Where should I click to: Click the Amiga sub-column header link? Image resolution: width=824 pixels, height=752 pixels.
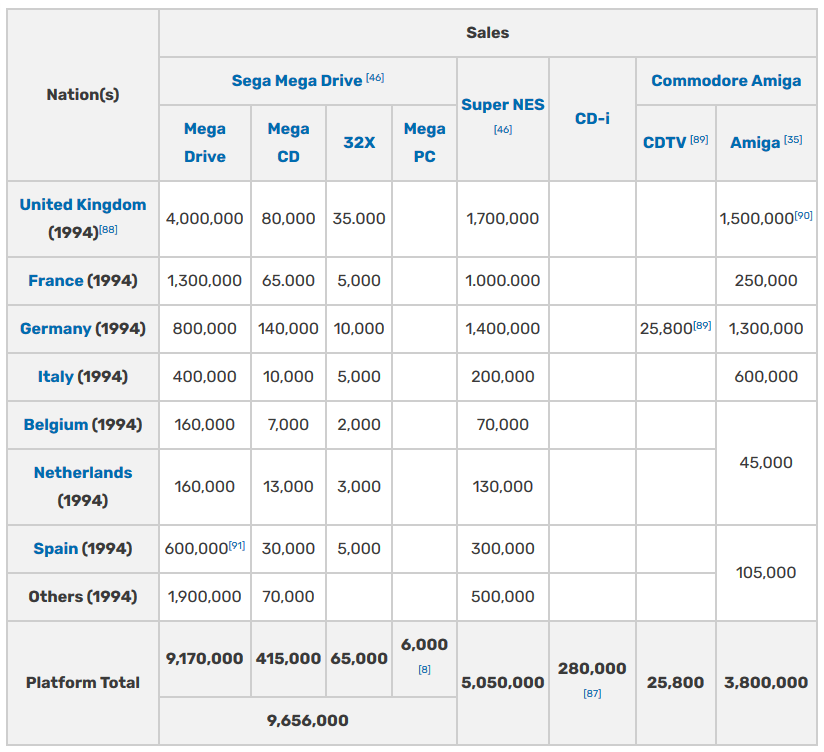coord(755,142)
